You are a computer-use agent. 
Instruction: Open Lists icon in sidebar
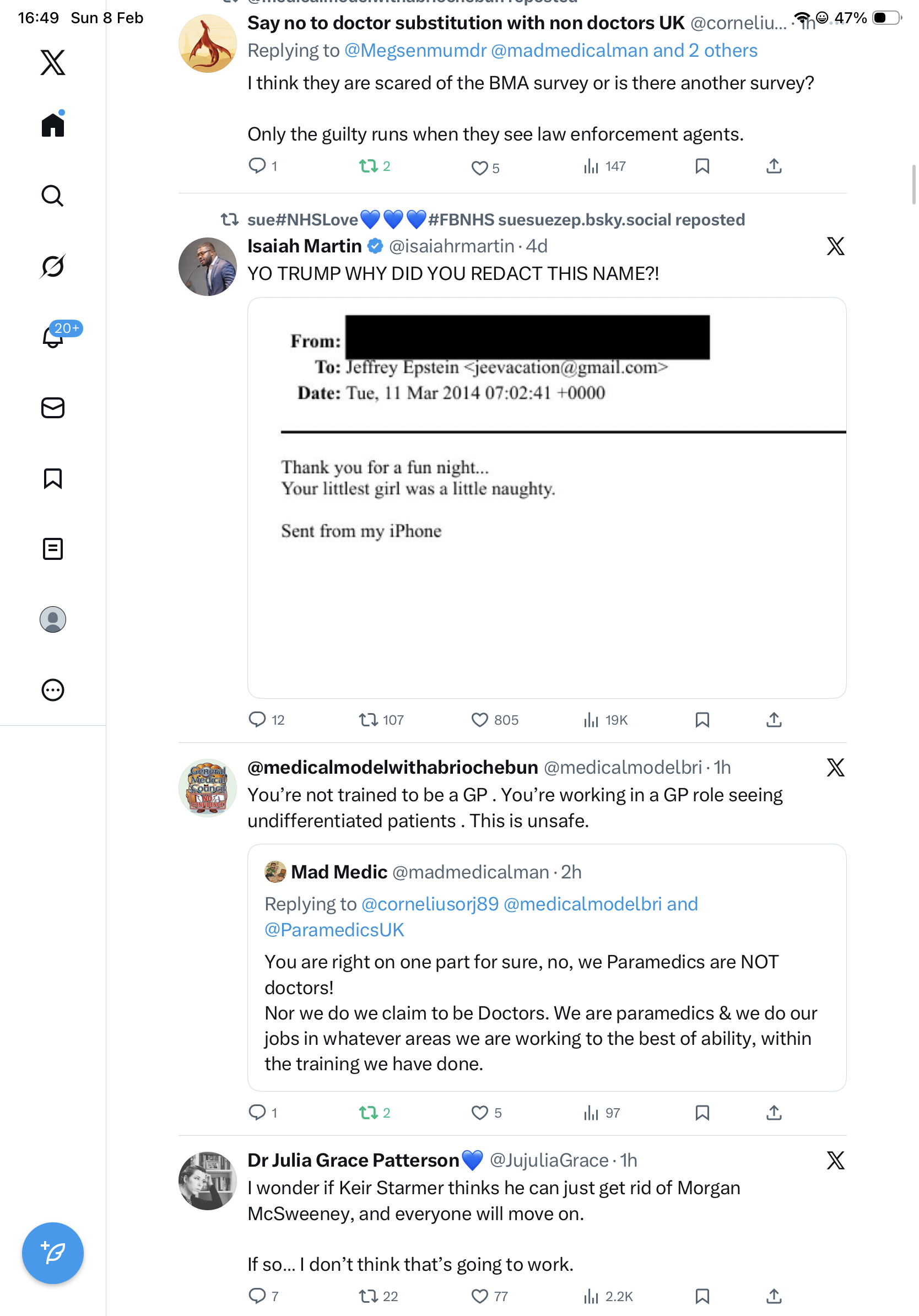click(x=53, y=549)
